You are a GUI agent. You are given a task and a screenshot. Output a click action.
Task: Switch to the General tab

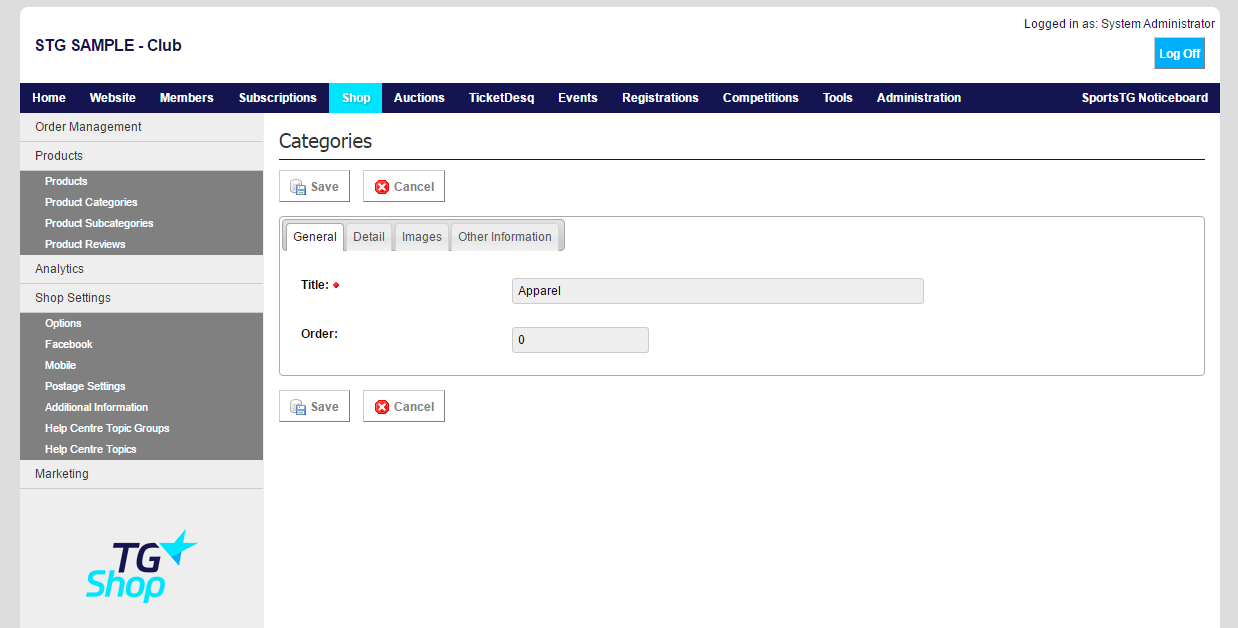pyautogui.click(x=315, y=237)
